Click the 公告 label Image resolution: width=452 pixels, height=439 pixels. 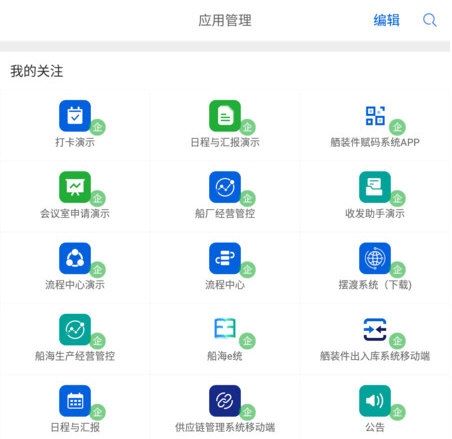click(x=375, y=427)
